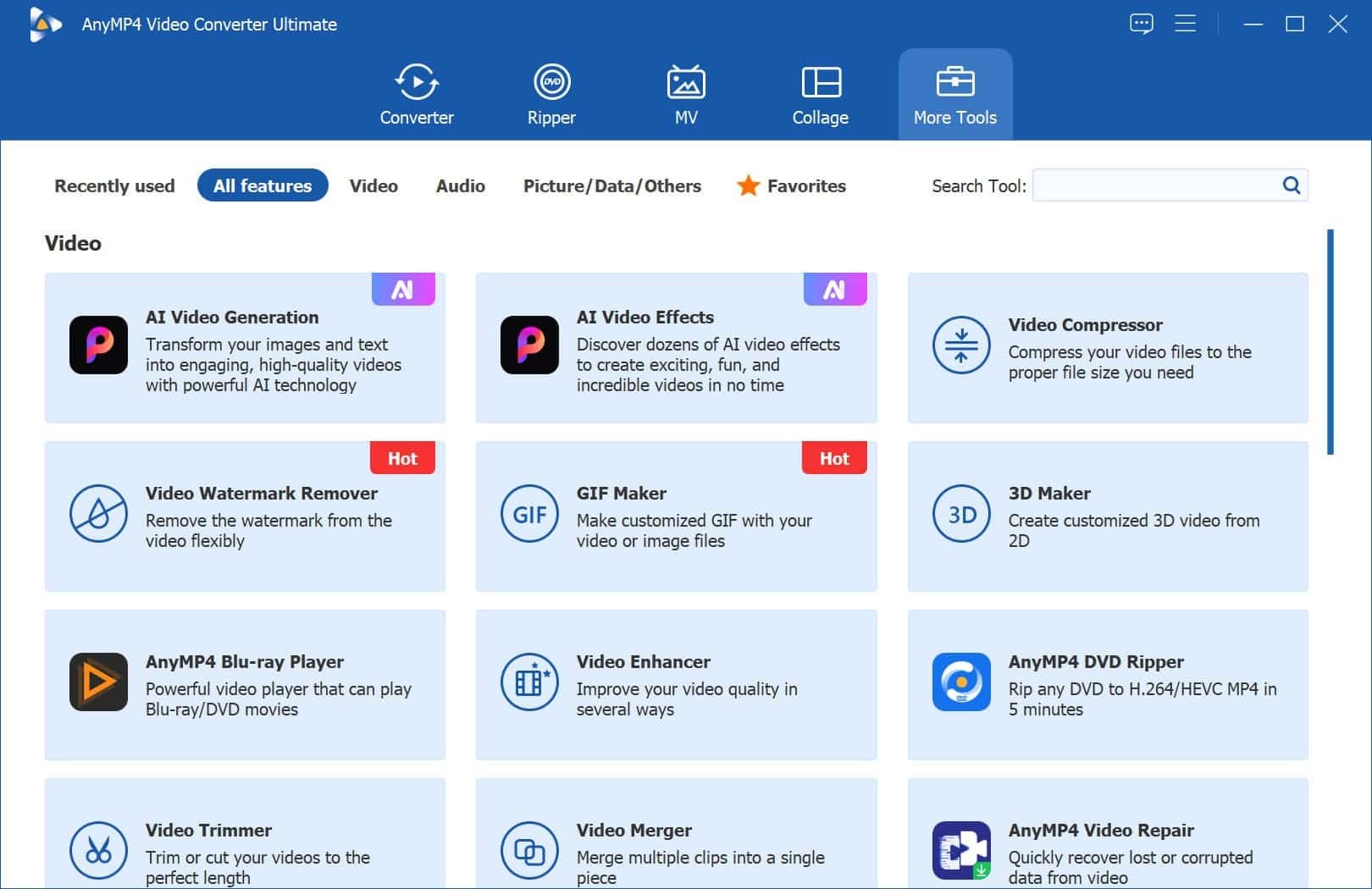The width and height of the screenshot is (1372, 889).
Task: Click 'AnyMP4 Blu-ray Player' title text
Action: point(245,661)
